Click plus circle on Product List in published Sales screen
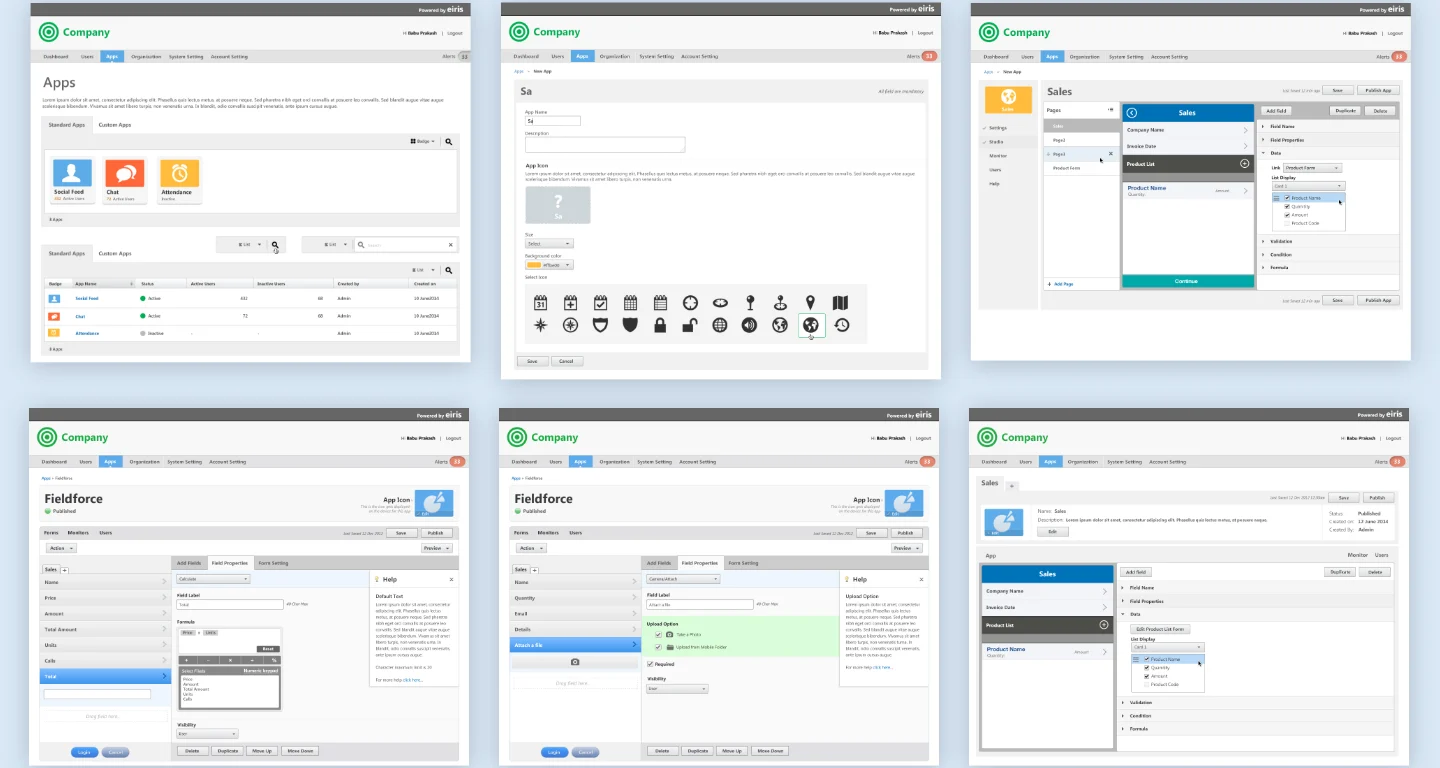Image resolution: width=1440 pixels, height=768 pixels. click(x=1104, y=625)
